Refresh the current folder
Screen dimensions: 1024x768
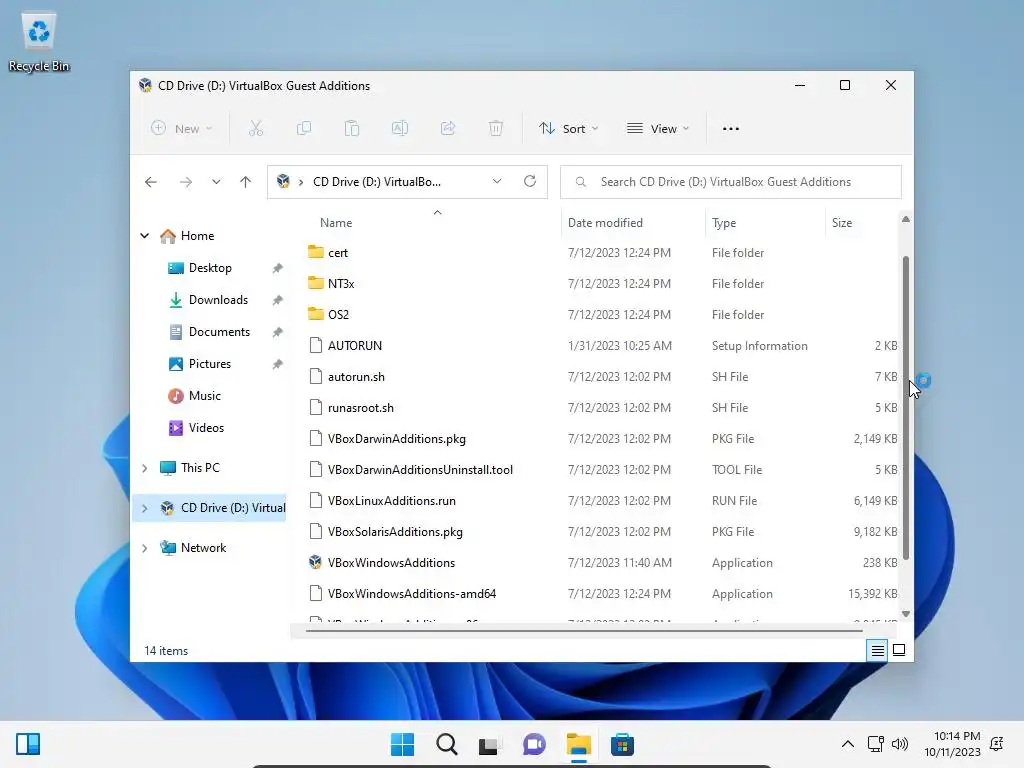(530, 182)
